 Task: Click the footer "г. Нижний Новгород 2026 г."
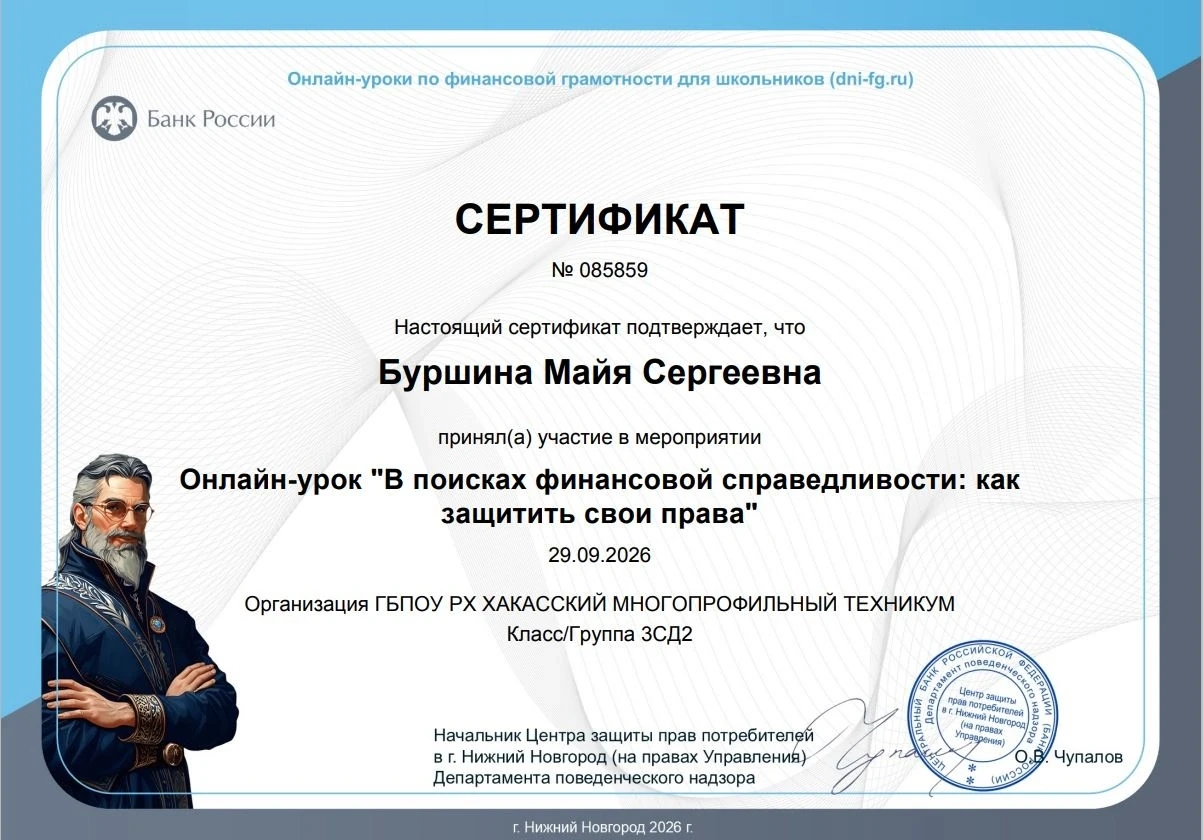click(x=602, y=827)
